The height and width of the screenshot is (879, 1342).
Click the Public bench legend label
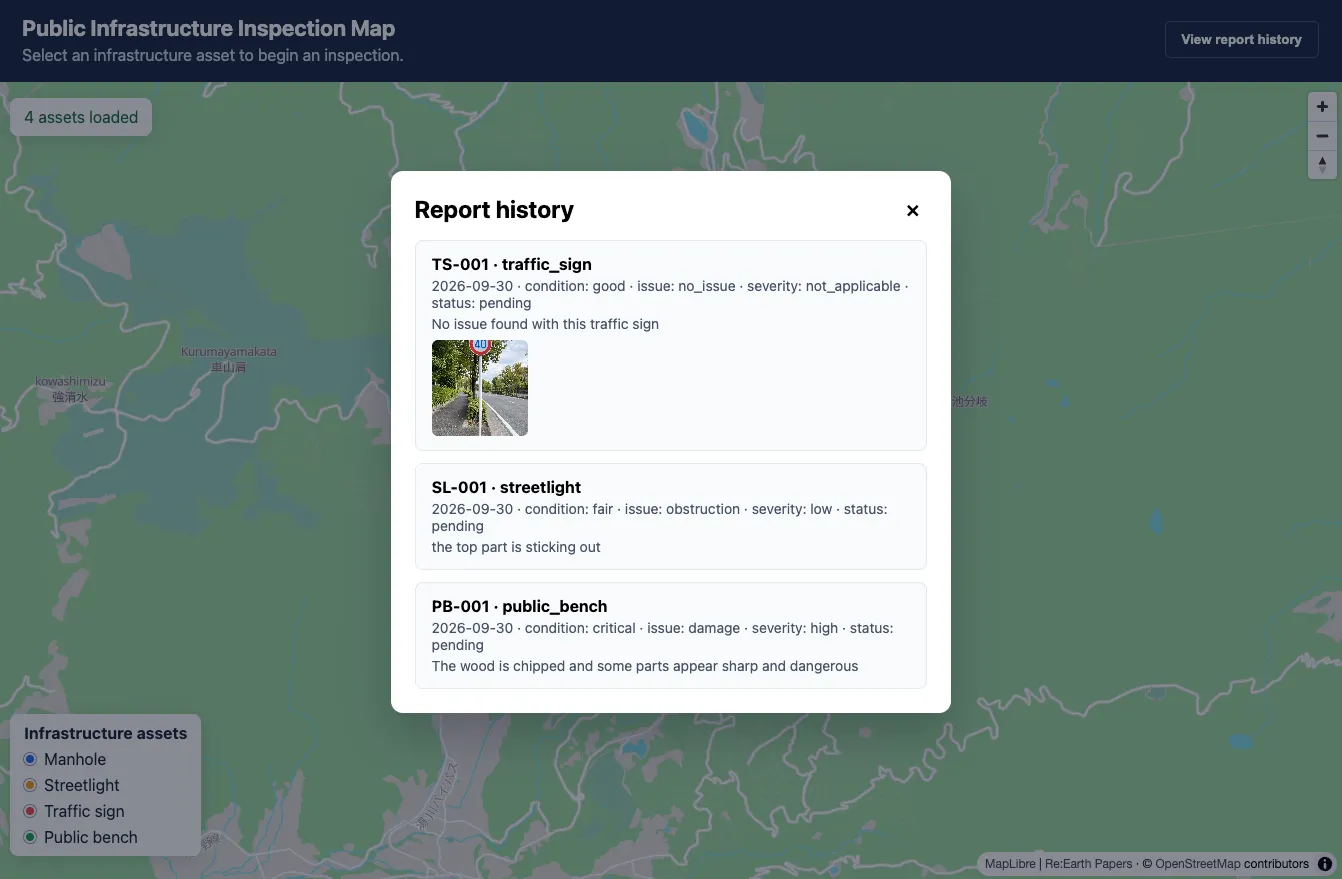pyautogui.click(x=91, y=837)
